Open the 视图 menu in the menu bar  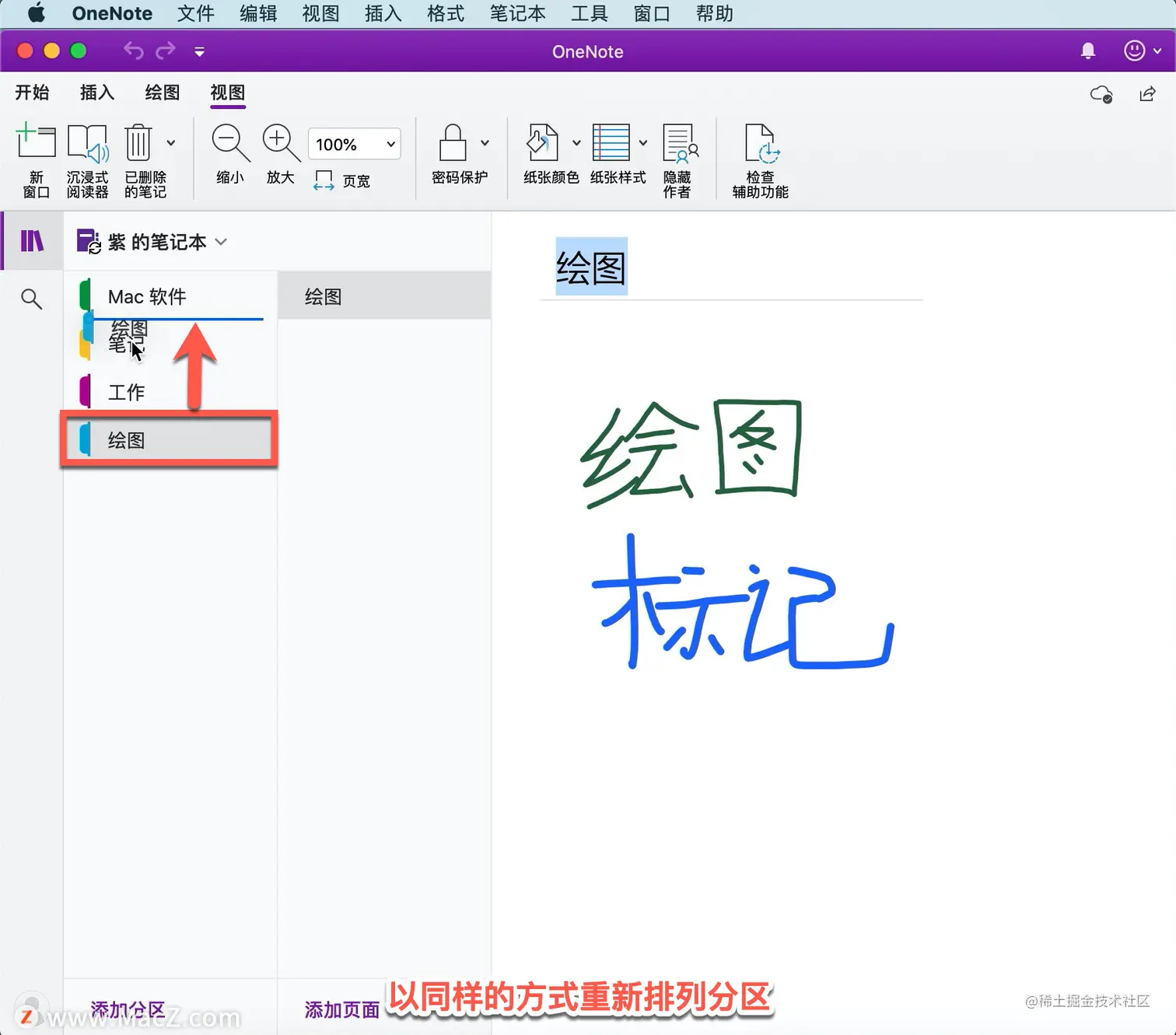320,13
